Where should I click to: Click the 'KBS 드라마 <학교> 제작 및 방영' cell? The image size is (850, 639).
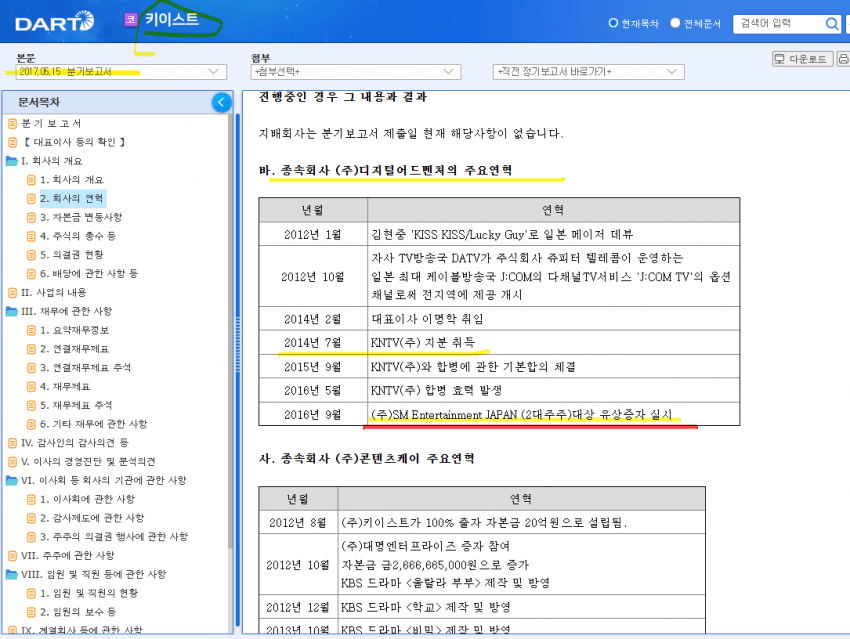pos(521,607)
